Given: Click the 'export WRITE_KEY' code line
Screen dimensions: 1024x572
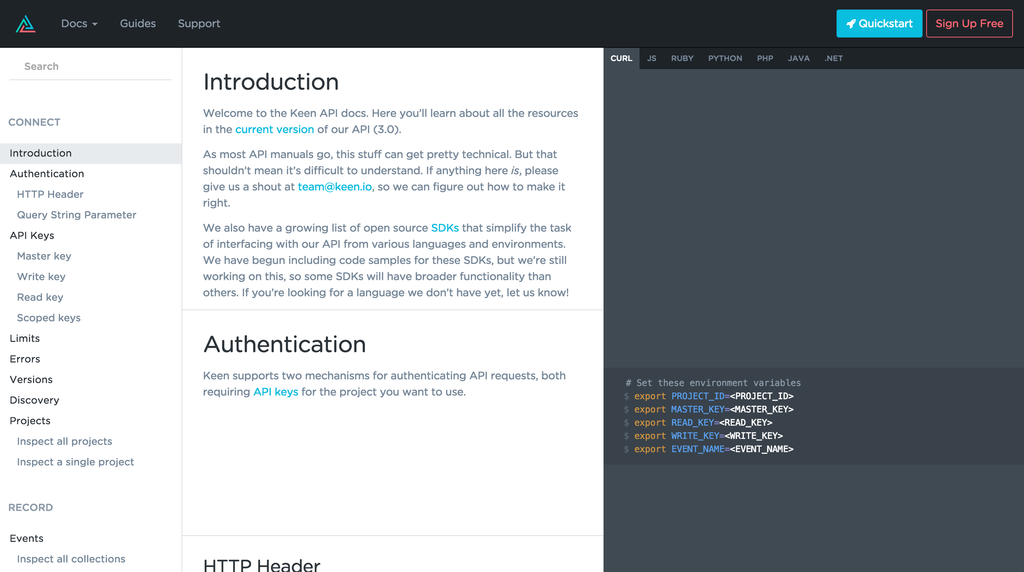Looking at the screenshot, I should 703,436.
